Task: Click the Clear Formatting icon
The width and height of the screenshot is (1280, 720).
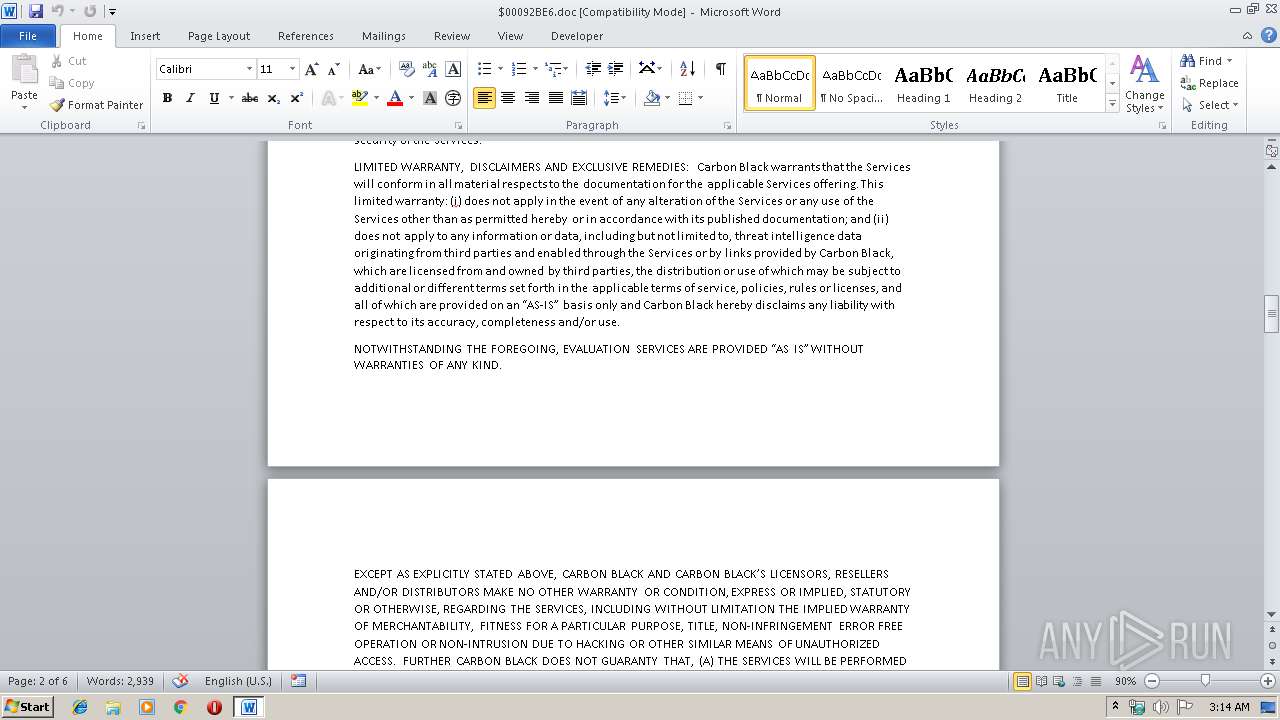Action: [x=407, y=69]
